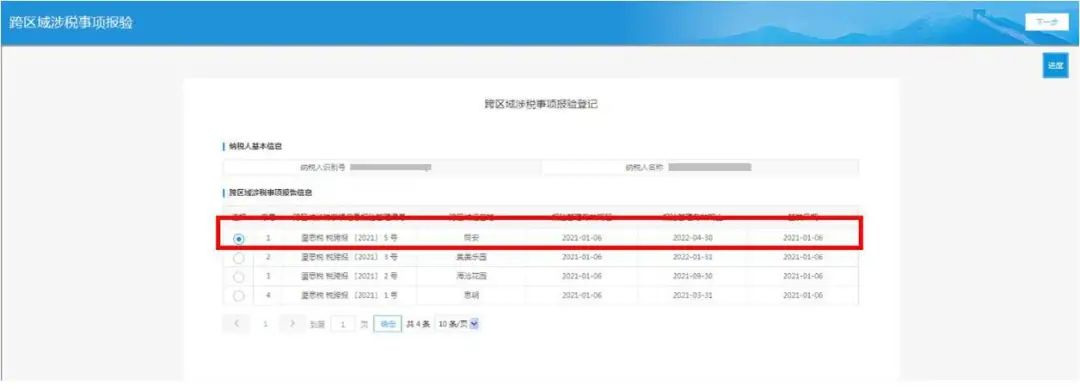Viewport: 1080px width, 390px height.
Task: Click the 纳税人名称 field label
Action: click(x=644, y=167)
